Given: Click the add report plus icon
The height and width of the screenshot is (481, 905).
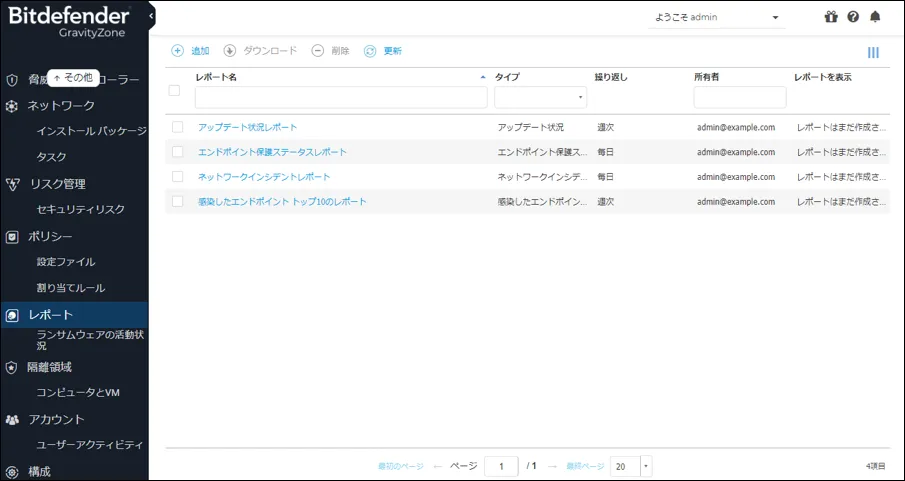Looking at the screenshot, I should click(177, 51).
